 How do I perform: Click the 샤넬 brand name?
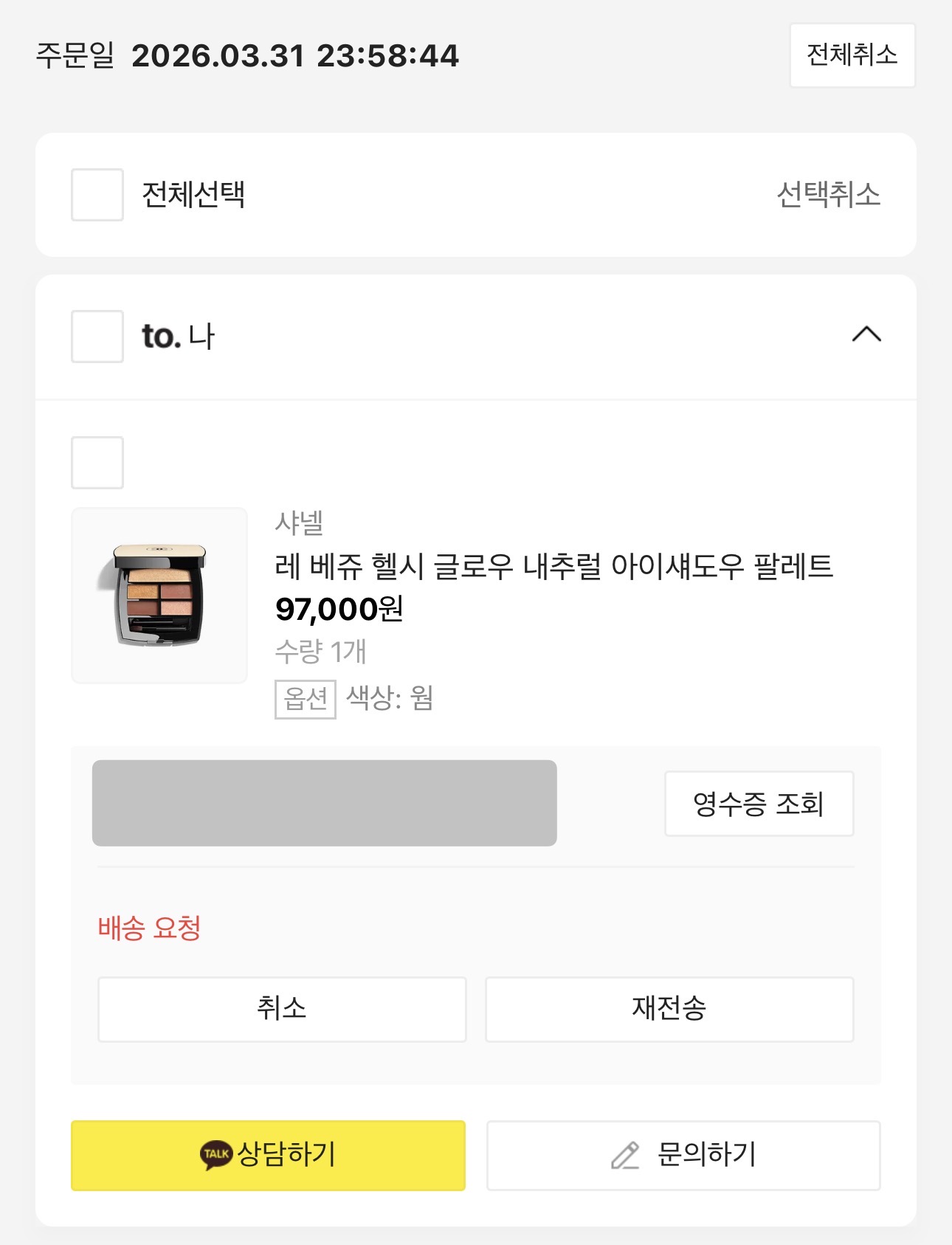(299, 523)
